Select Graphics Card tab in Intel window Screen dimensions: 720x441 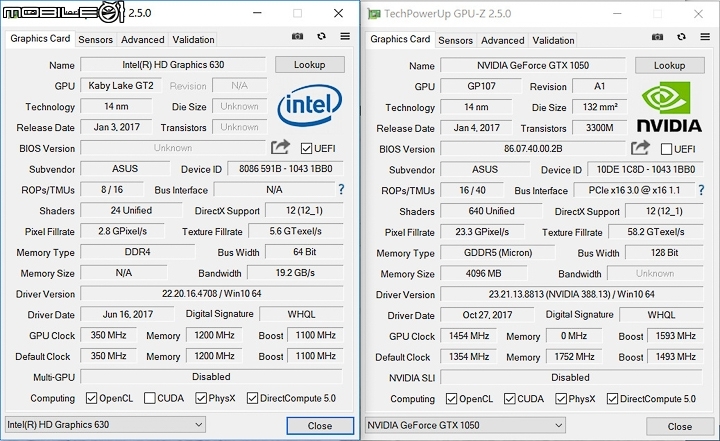coord(40,39)
